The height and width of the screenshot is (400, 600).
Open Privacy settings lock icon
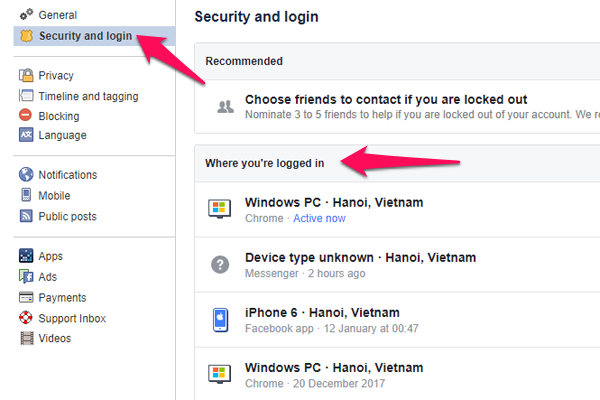[26, 75]
